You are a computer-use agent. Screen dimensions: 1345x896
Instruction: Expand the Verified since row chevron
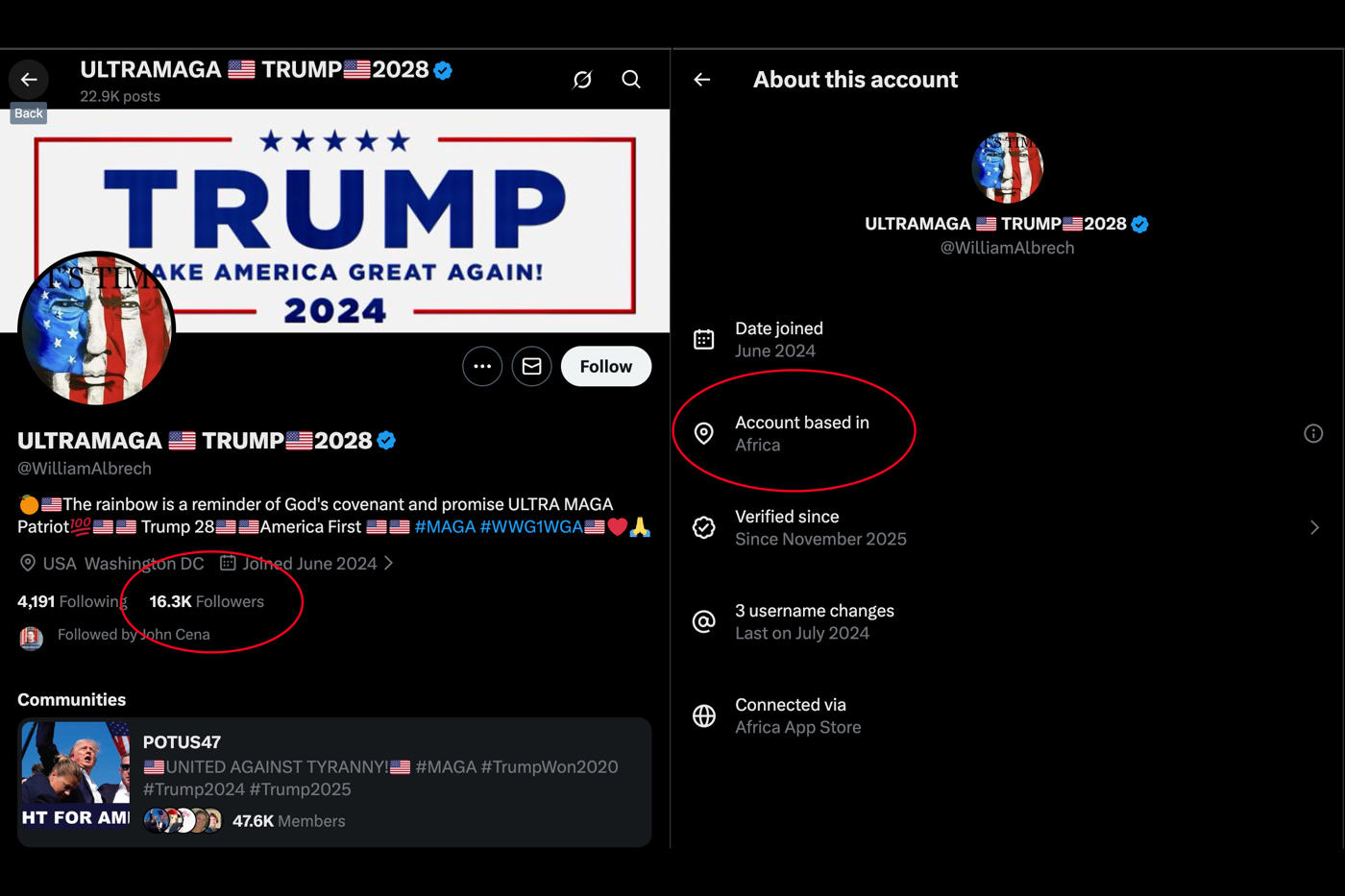[x=1315, y=527]
